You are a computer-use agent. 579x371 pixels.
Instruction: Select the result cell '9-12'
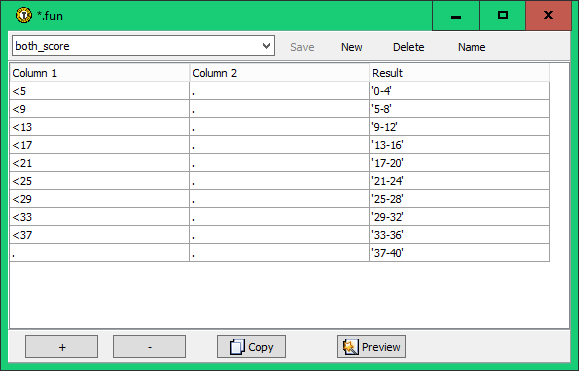pyautogui.click(x=459, y=127)
